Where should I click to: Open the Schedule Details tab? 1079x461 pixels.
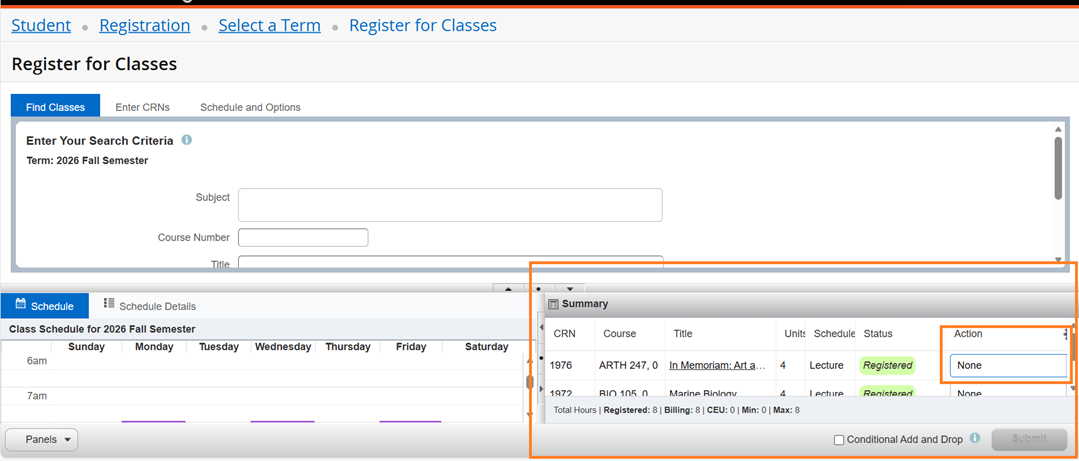point(150,306)
